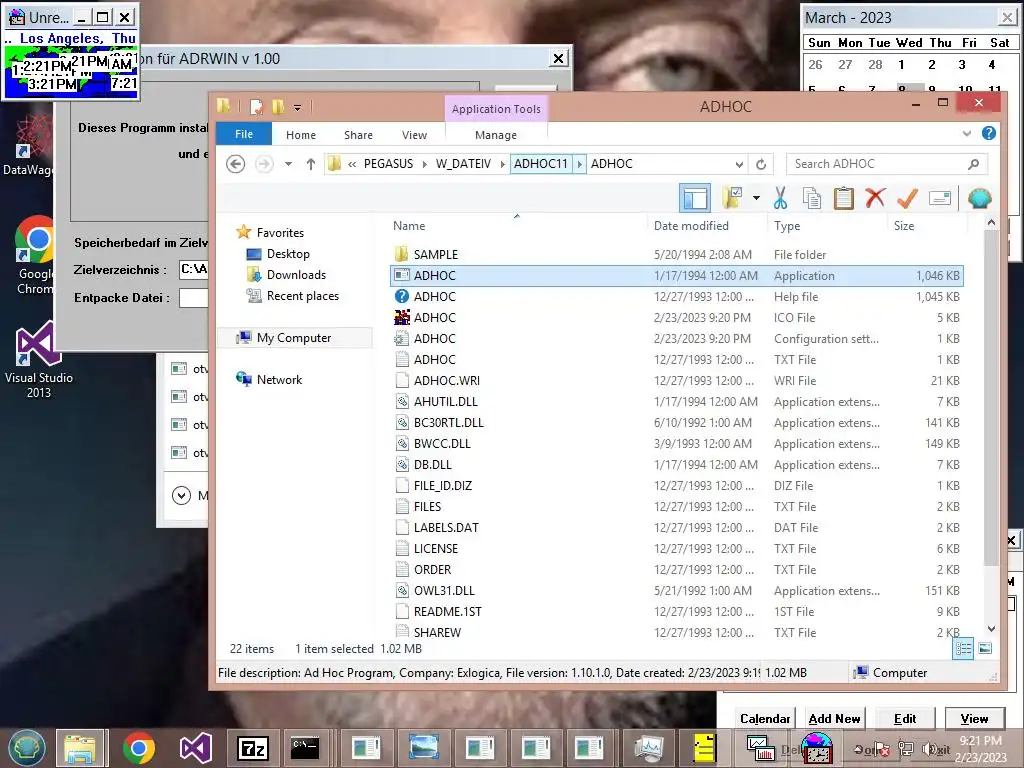Open the Home ribbon tab
Viewport: 1024px width, 768px height.
click(301, 135)
